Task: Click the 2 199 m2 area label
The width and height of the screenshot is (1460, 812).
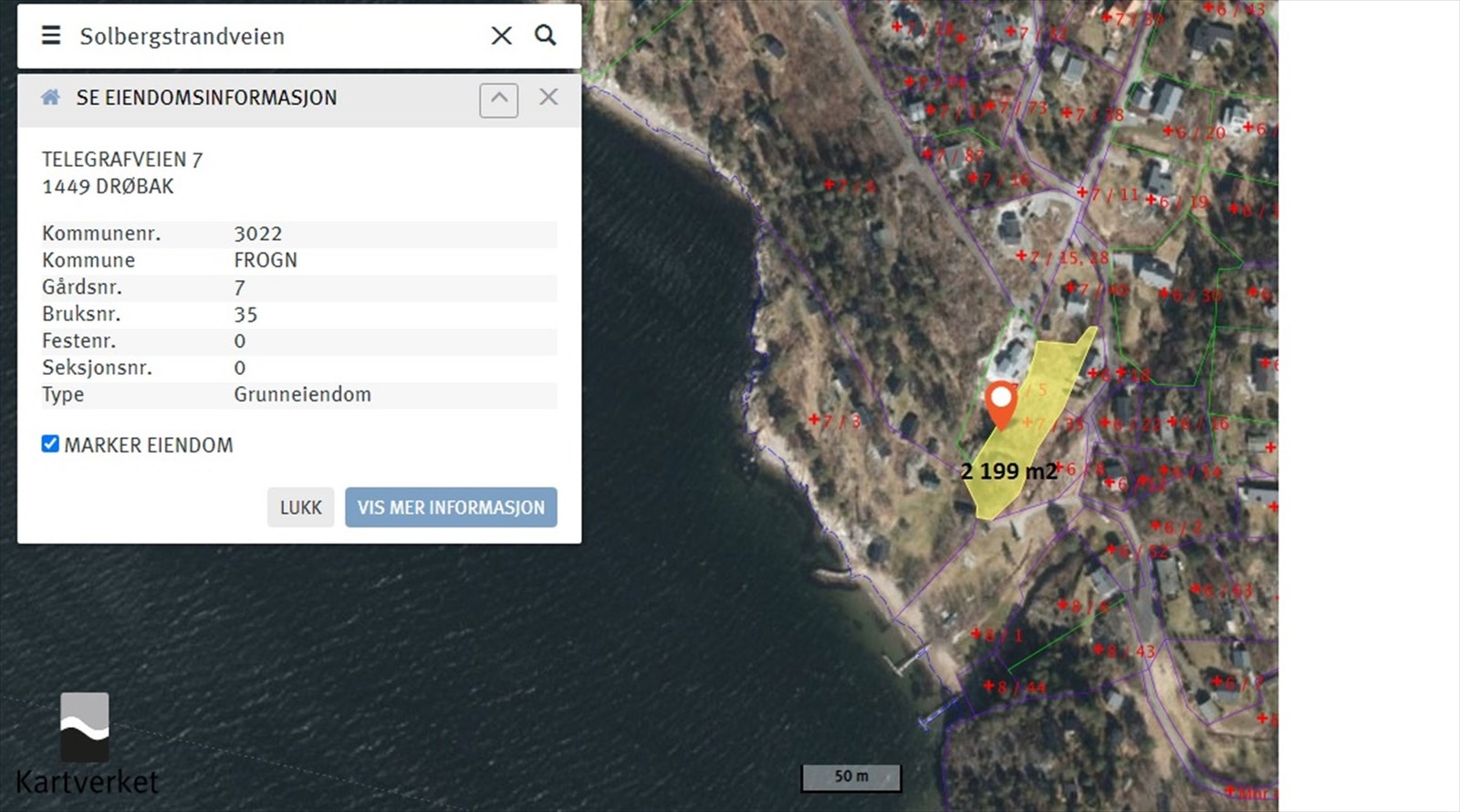Action: pos(1008,472)
